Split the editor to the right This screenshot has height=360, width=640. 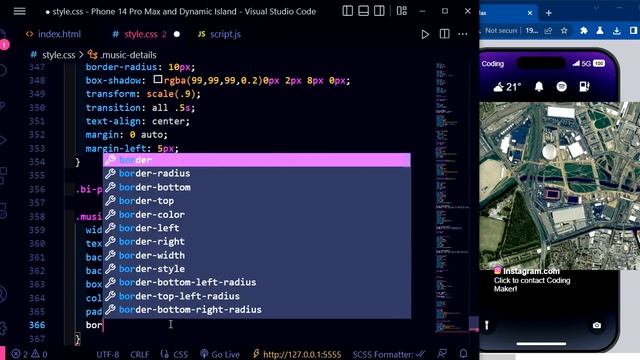[x=444, y=34]
